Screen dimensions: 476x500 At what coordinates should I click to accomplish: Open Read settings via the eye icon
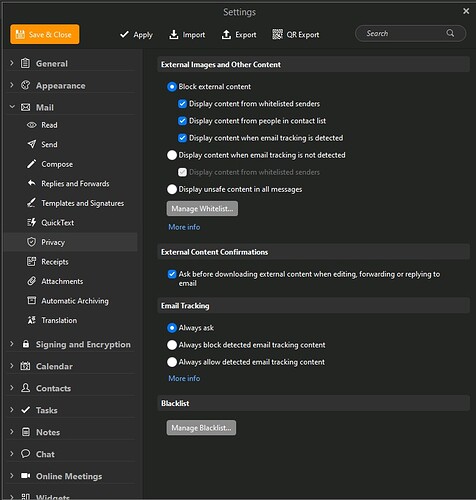click(32, 125)
